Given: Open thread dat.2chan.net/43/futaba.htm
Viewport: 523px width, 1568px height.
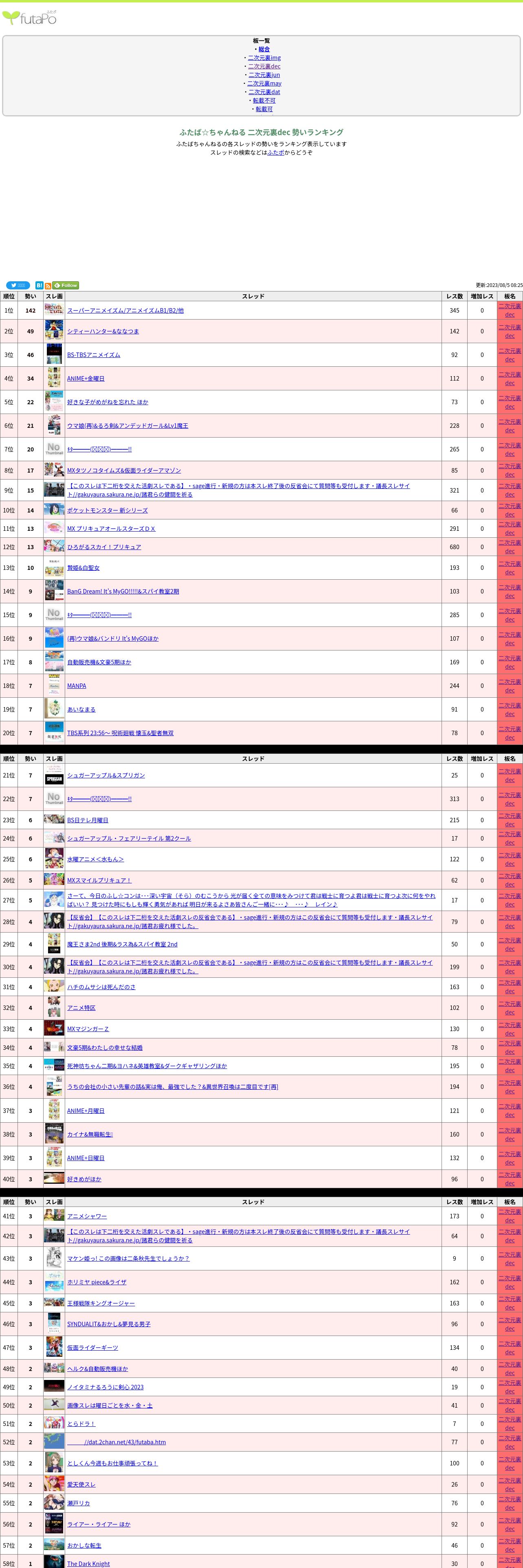Looking at the screenshot, I should click(x=116, y=1442).
